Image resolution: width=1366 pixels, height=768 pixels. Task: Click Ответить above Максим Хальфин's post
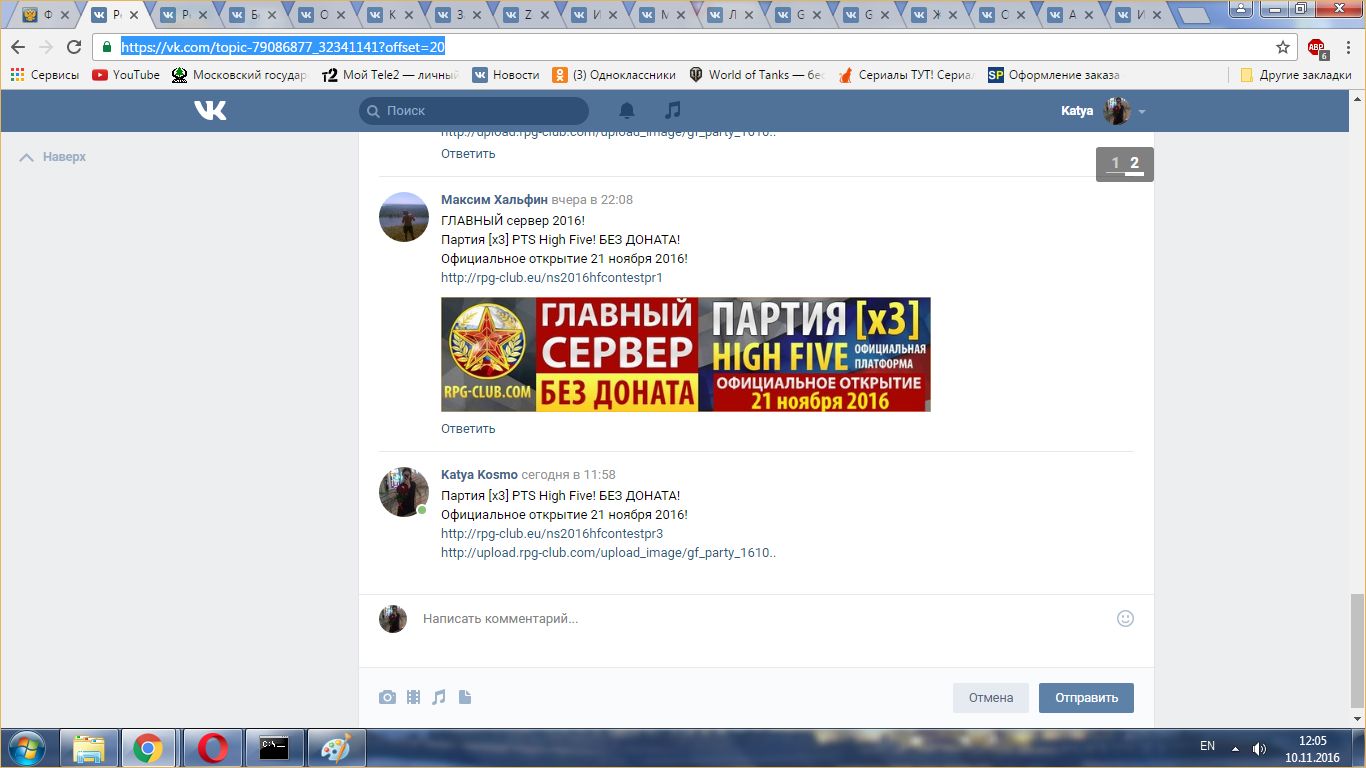point(468,154)
